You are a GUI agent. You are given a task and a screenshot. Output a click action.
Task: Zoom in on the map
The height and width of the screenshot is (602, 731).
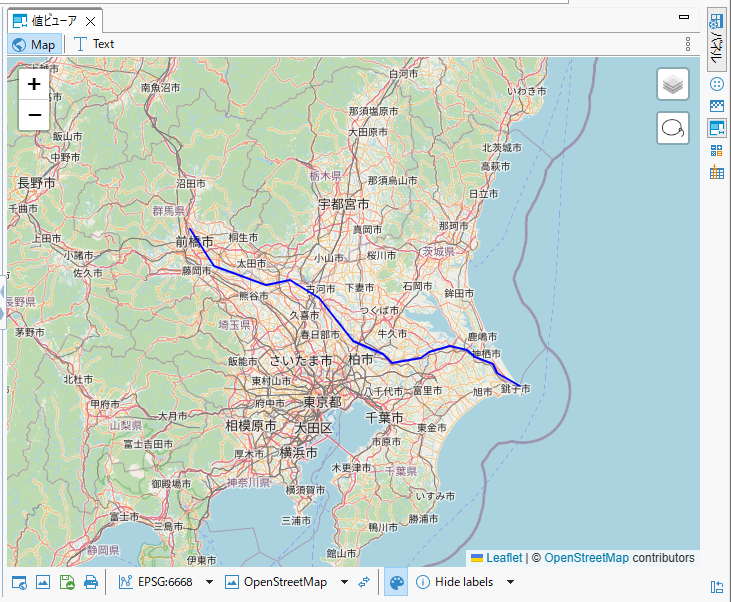coord(34,85)
